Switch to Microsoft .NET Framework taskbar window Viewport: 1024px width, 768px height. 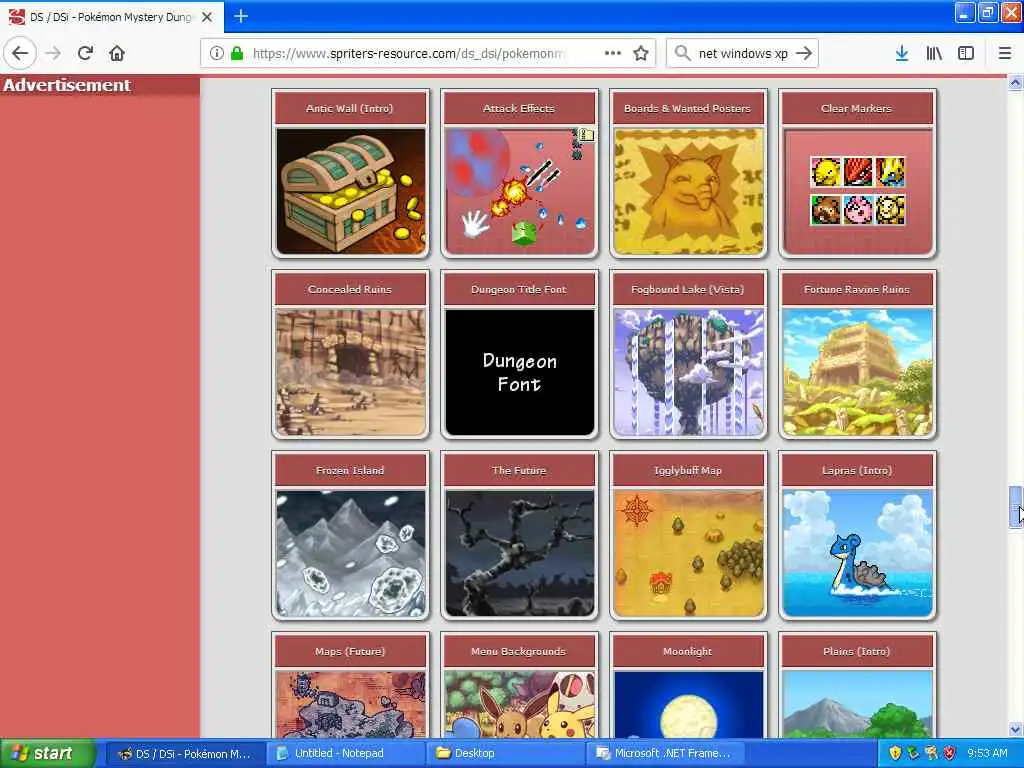665,753
